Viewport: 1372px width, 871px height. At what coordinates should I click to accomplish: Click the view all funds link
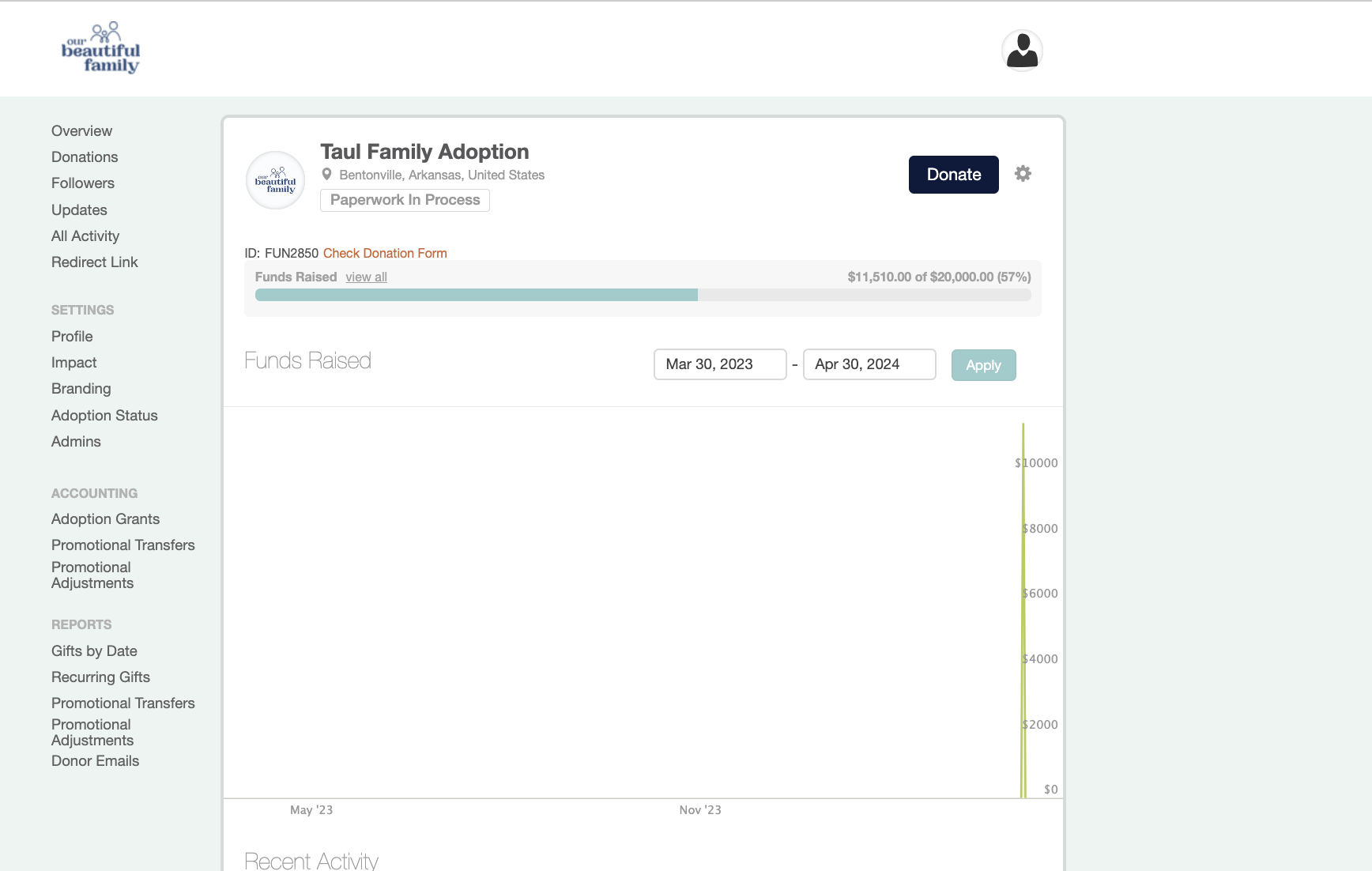point(366,277)
